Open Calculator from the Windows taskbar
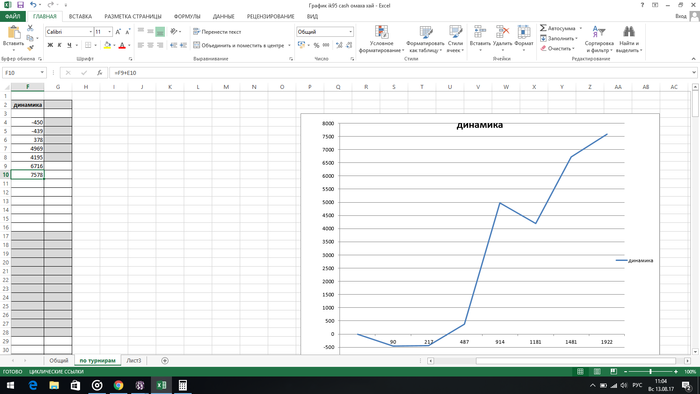 (x=183, y=385)
